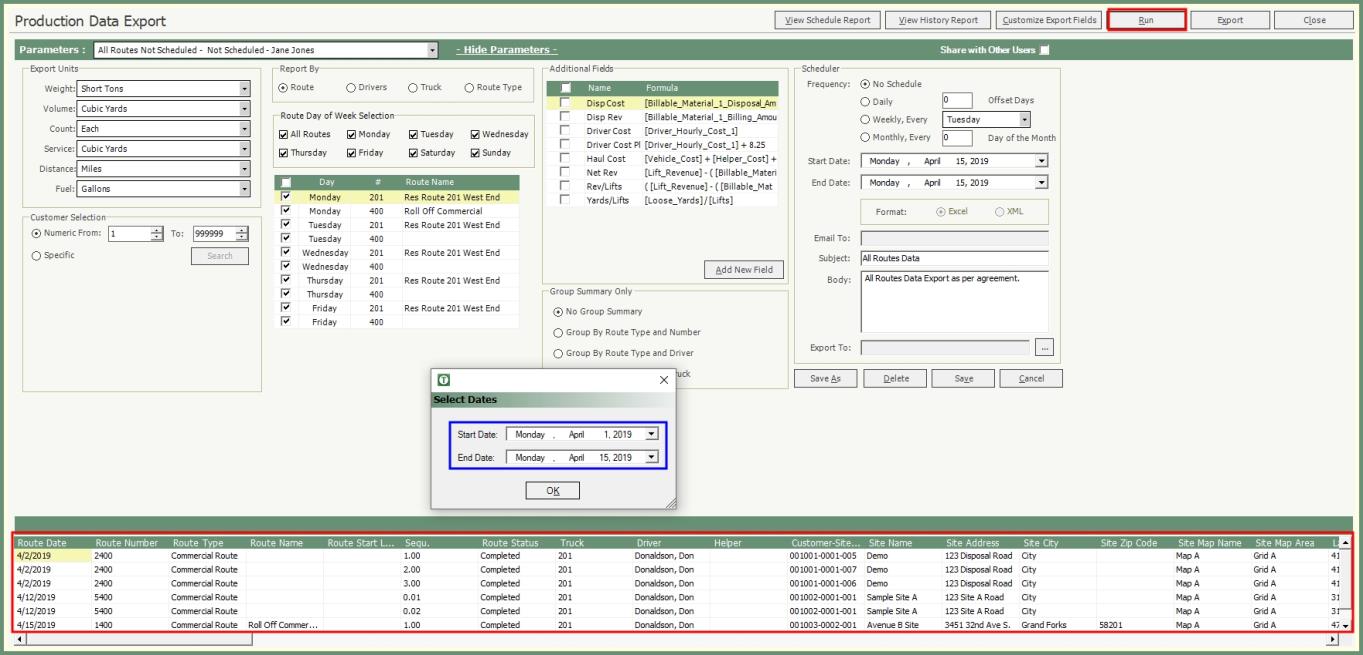Toggle Share with Other Users checkbox
The height and width of the screenshot is (655, 1363).
point(1045,50)
